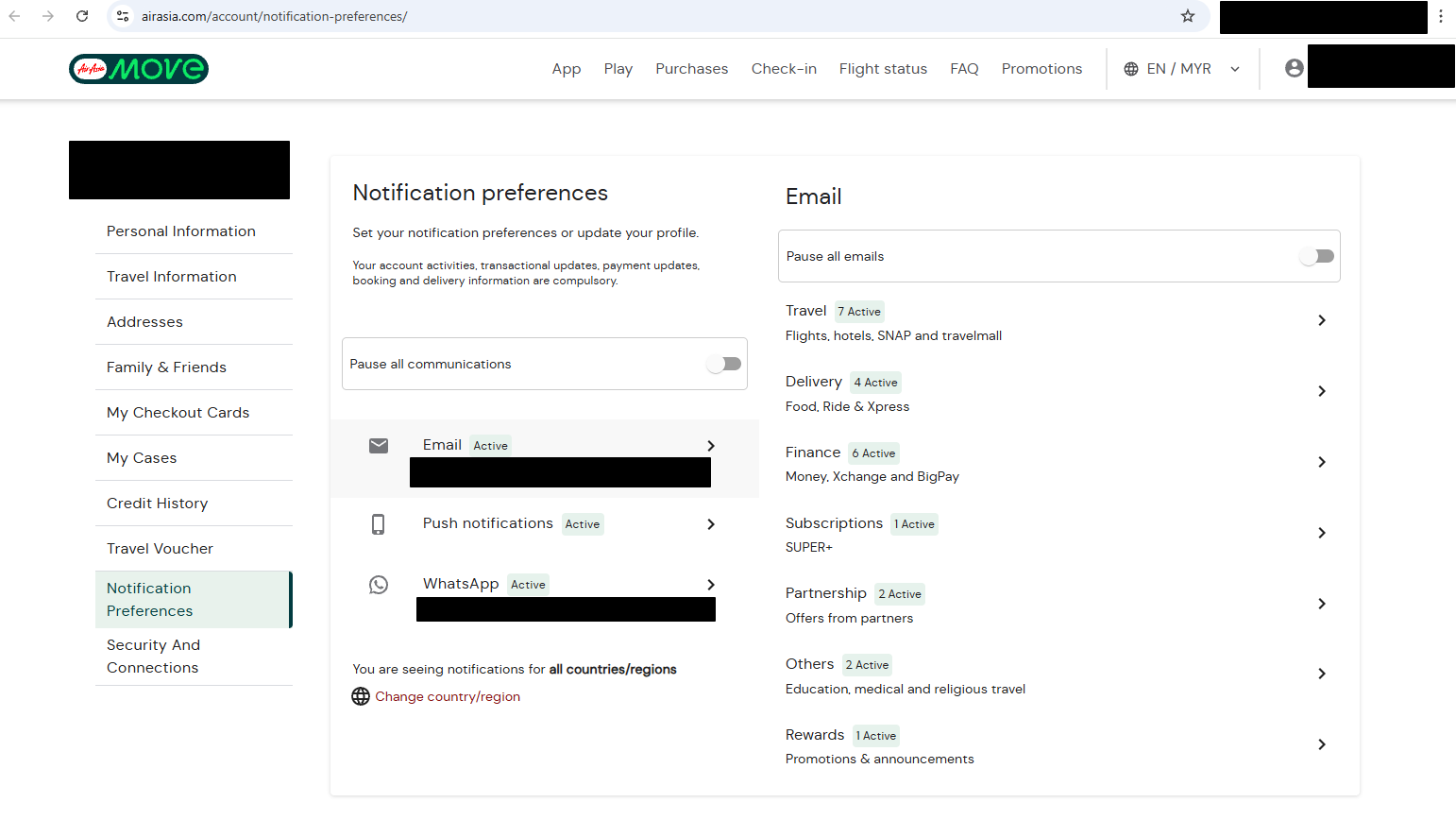Expand the Finance email category chevron

pos(1322,462)
